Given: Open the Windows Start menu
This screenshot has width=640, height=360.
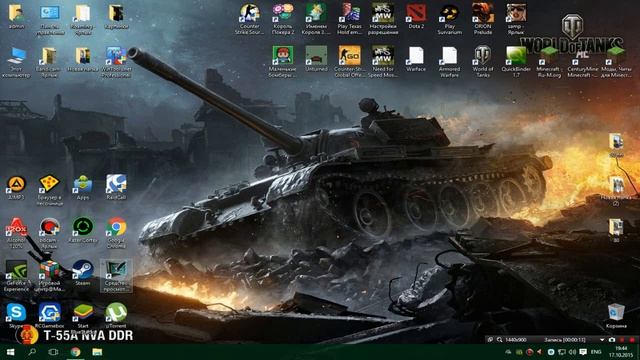Looking at the screenshot, I should [11, 352].
